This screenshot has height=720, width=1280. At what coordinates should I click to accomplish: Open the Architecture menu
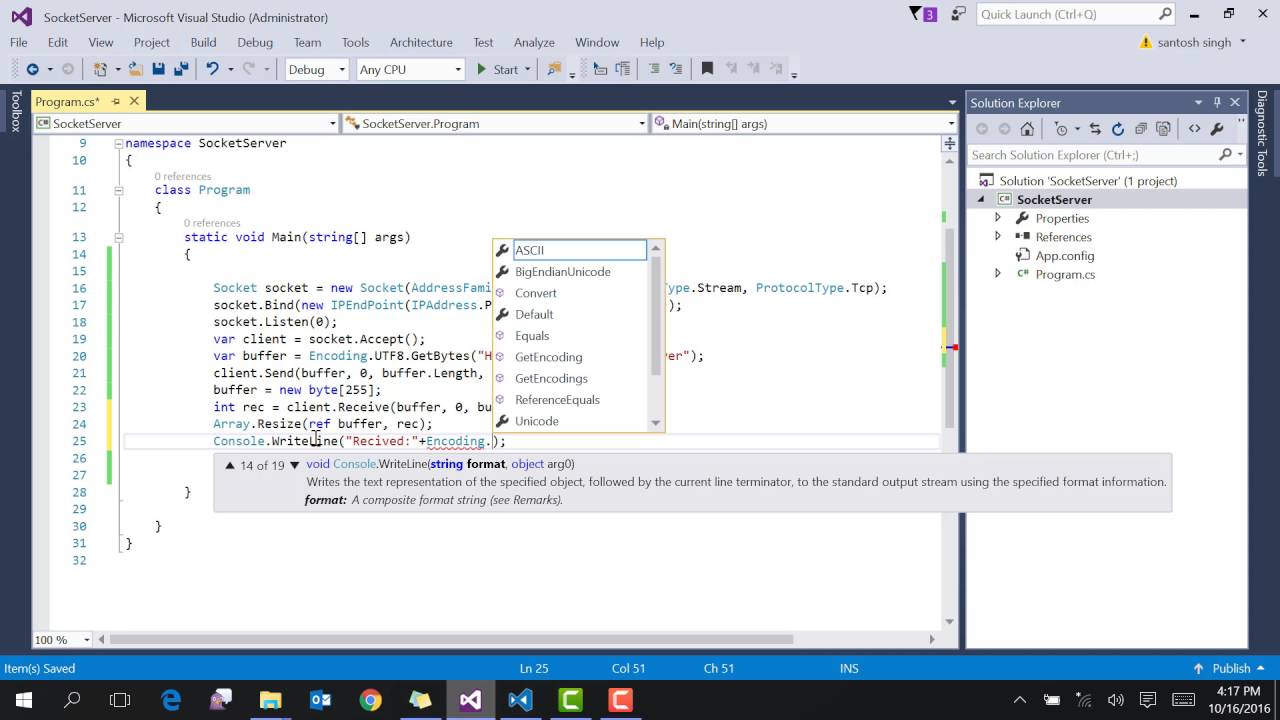421,42
